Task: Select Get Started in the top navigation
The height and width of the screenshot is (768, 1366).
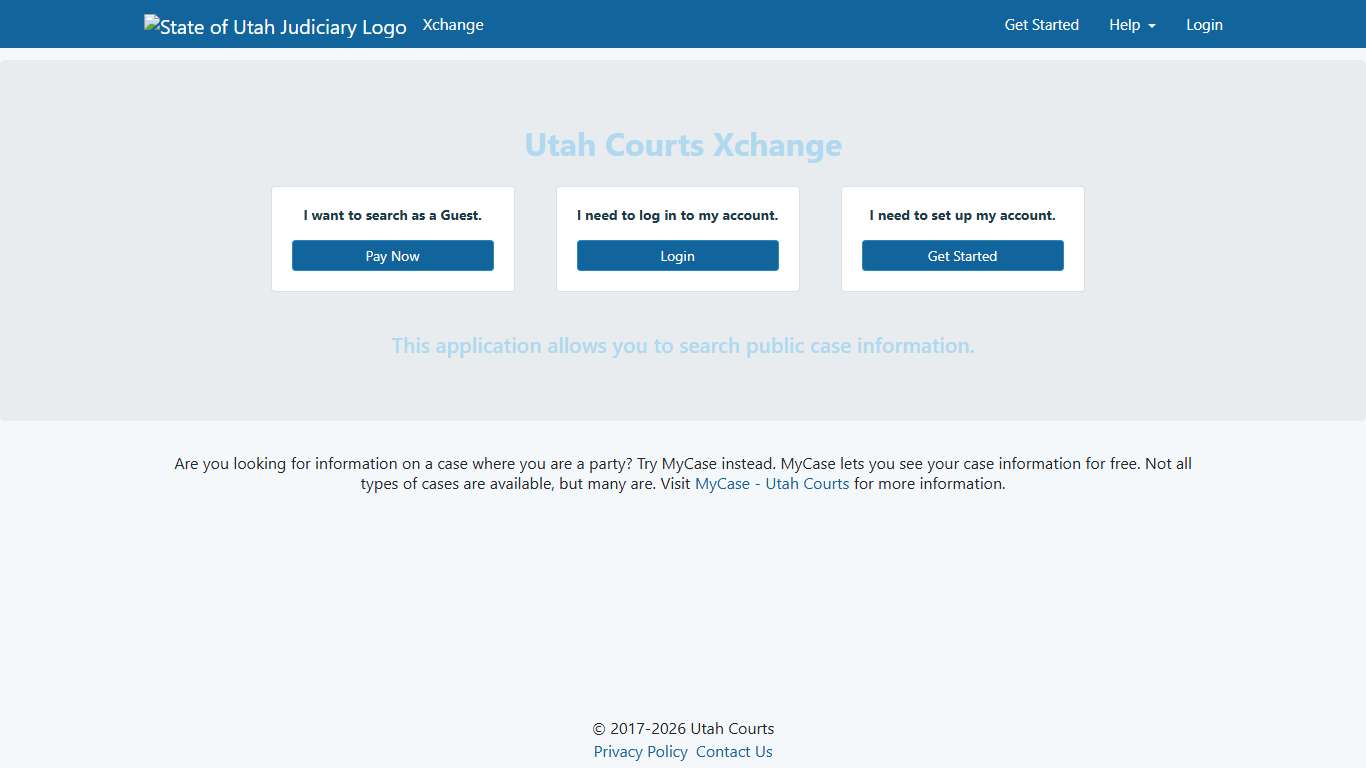Action: coord(1041,25)
